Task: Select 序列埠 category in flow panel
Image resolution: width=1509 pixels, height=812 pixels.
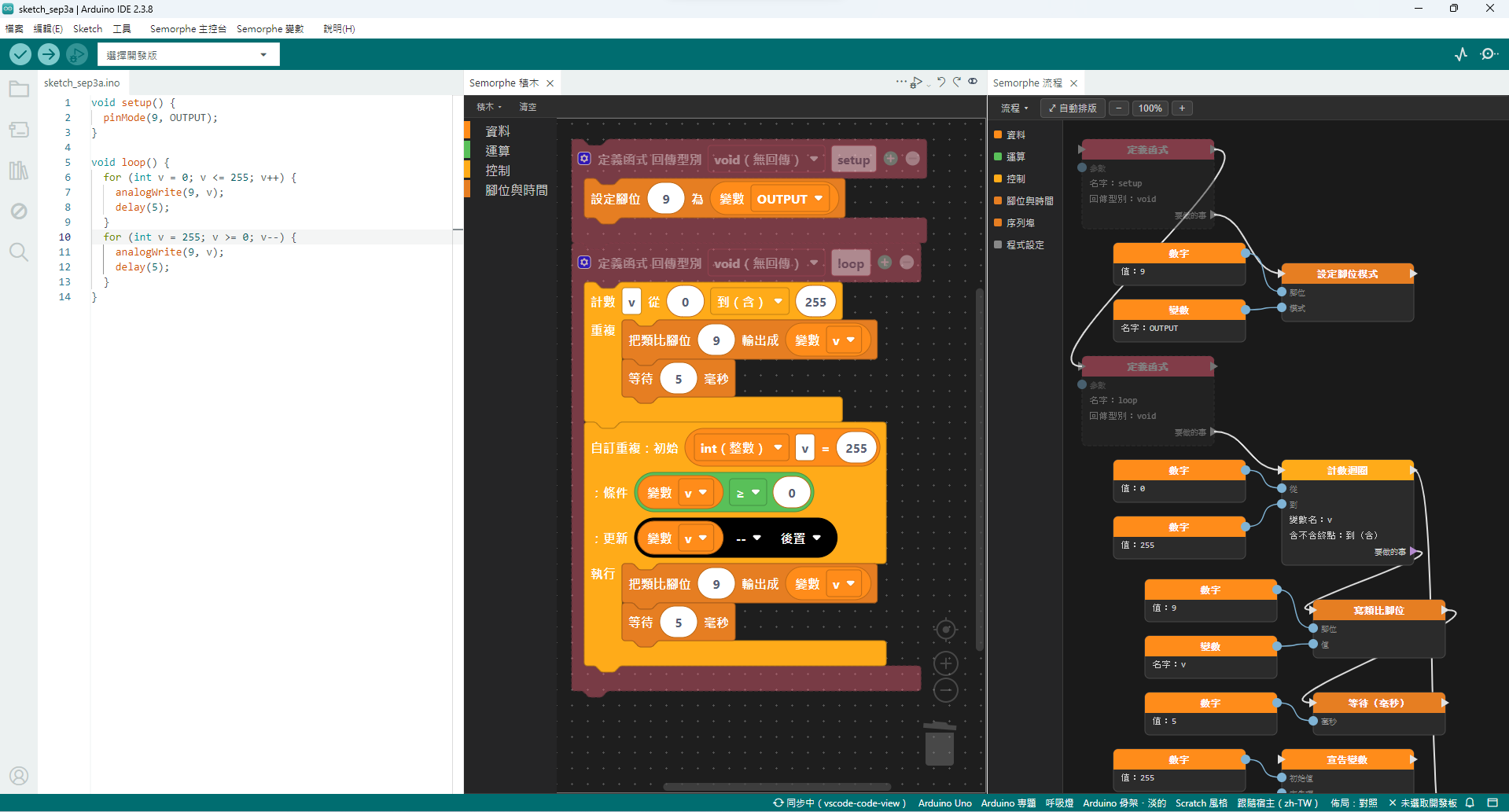Action: [x=1020, y=223]
